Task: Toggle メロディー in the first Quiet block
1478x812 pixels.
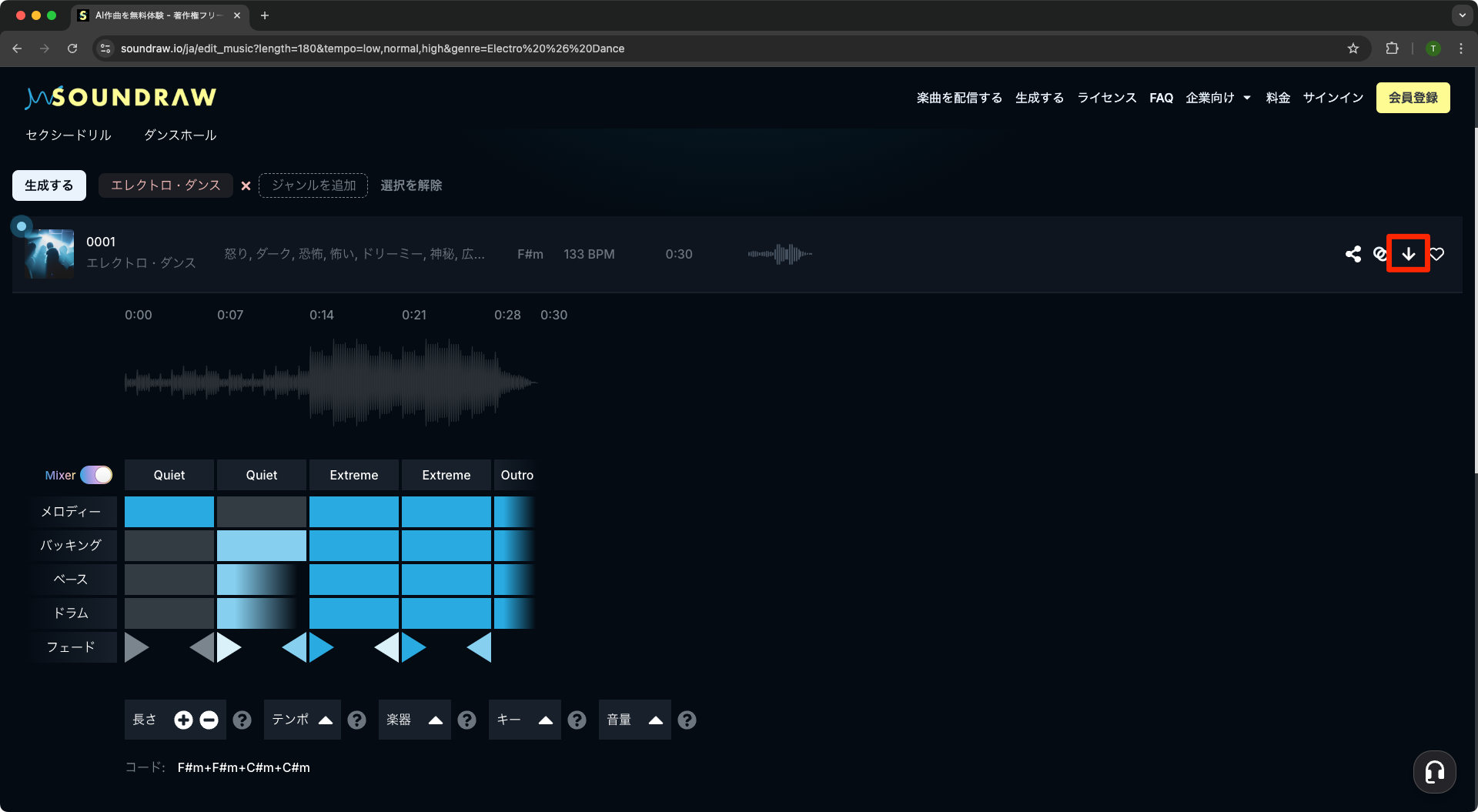Action: click(169, 512)
